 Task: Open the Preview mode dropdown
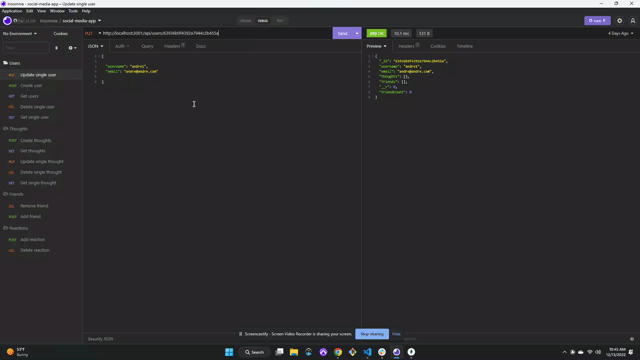pos(376,46)
